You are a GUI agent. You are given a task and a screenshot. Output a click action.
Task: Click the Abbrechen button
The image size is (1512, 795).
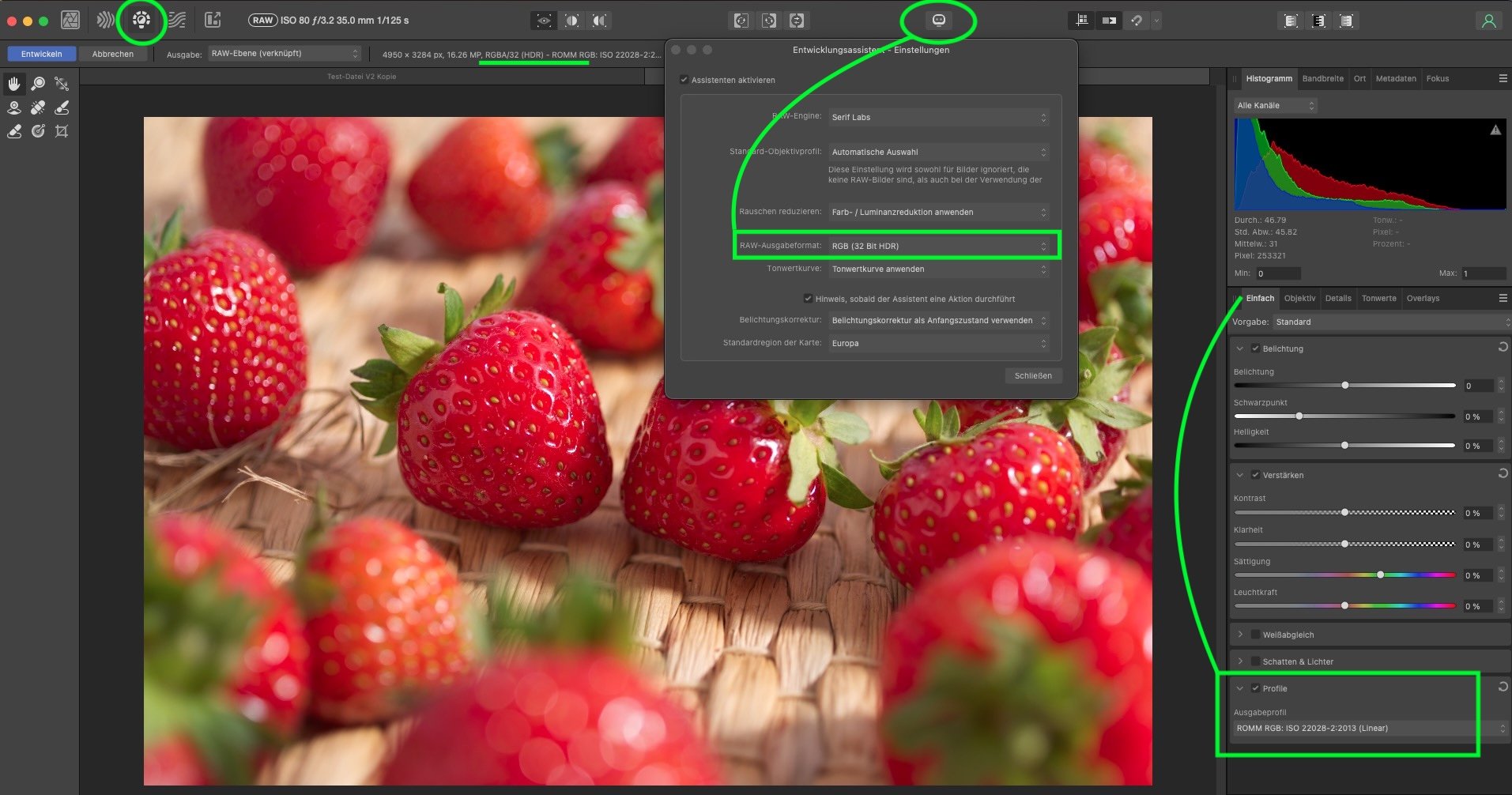pos(113,54)
